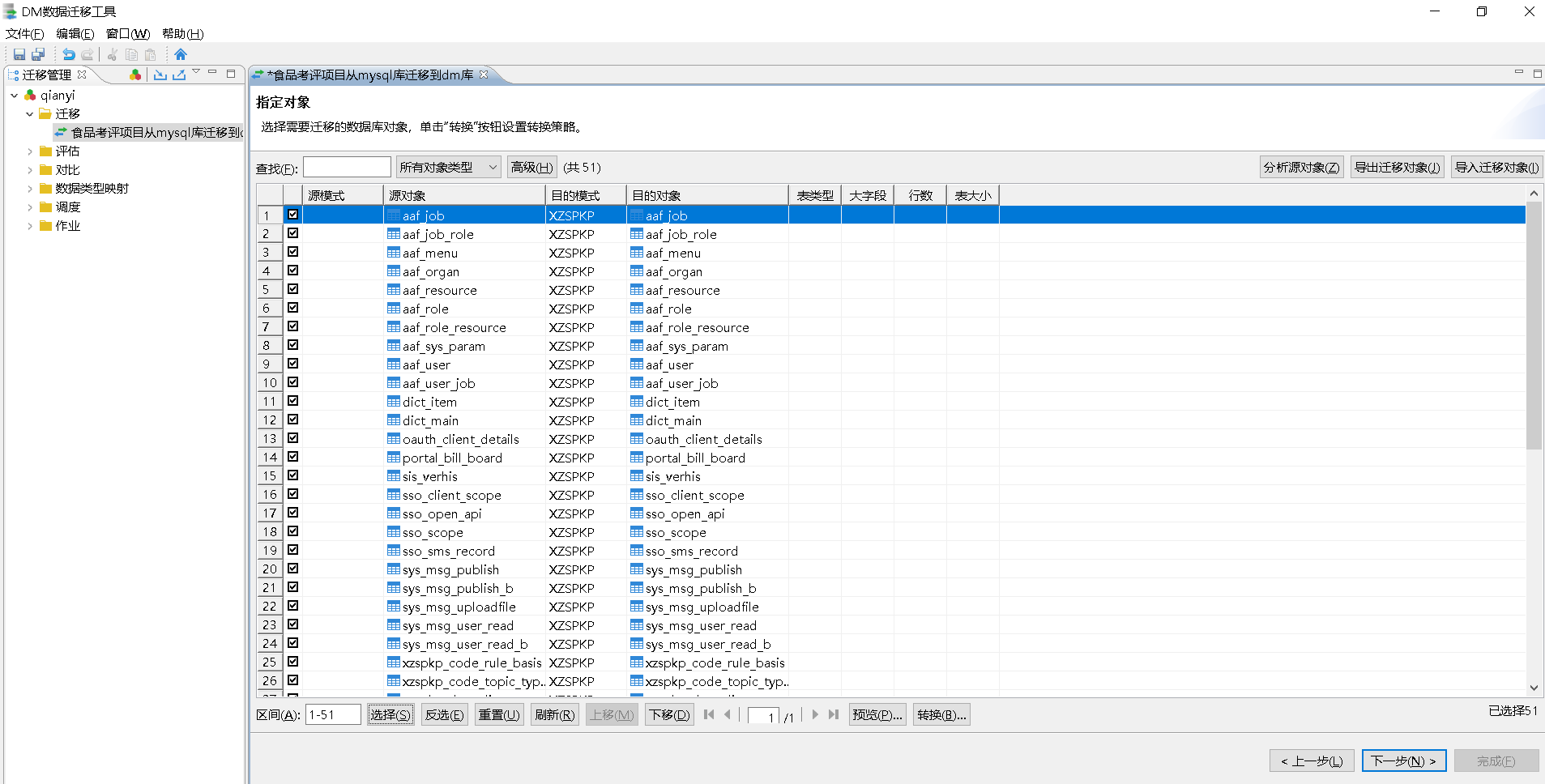Maximize the editor area
1545x784 pixels.
coord(1537,73)
